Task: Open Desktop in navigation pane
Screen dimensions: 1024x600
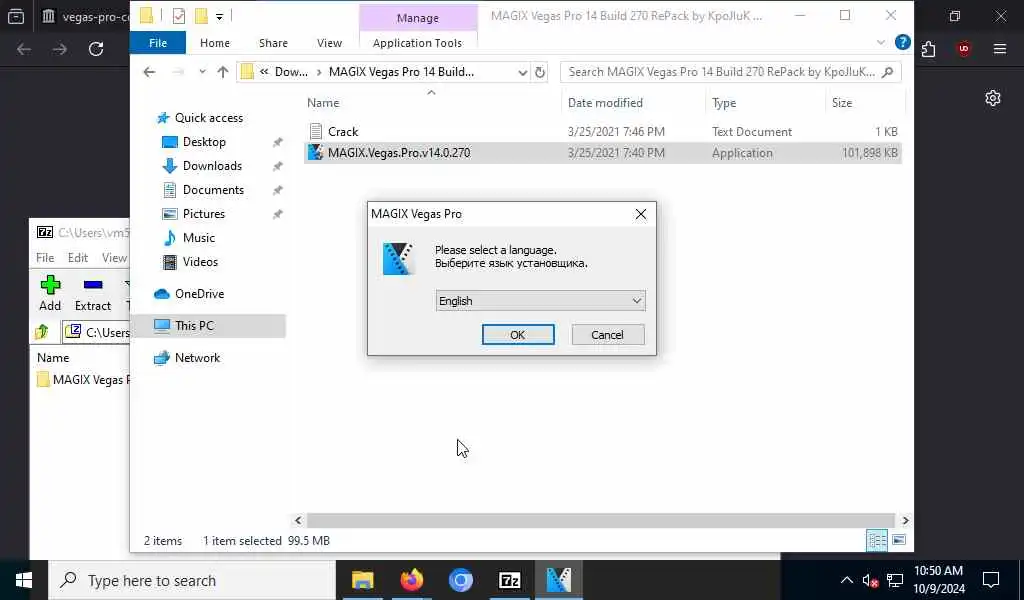Action: (204, 142)
